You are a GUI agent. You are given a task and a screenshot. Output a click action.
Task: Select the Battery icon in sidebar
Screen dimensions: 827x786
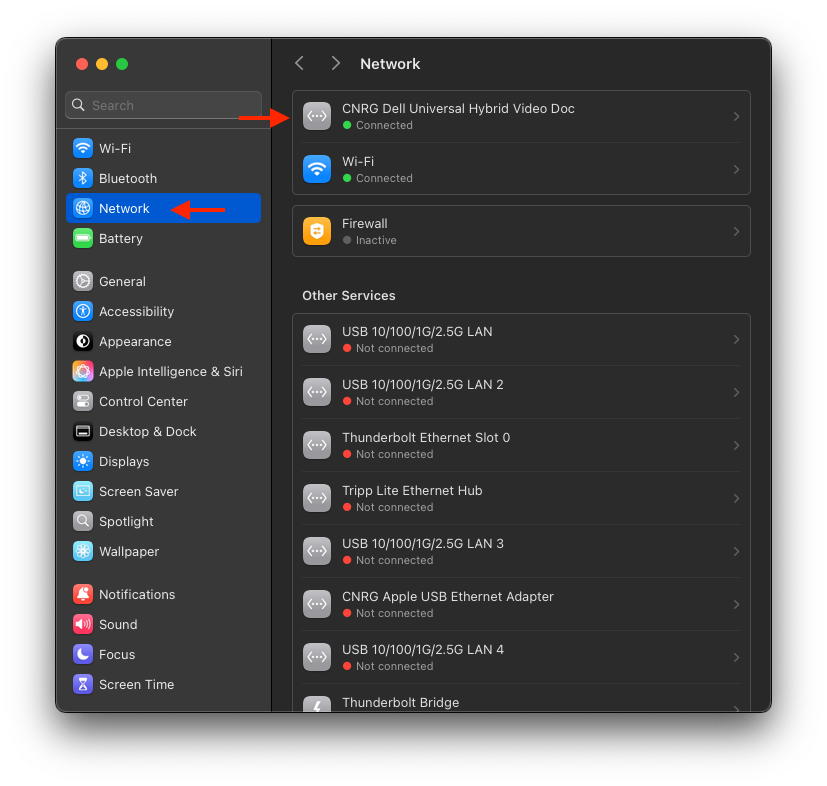click(83, 238)
